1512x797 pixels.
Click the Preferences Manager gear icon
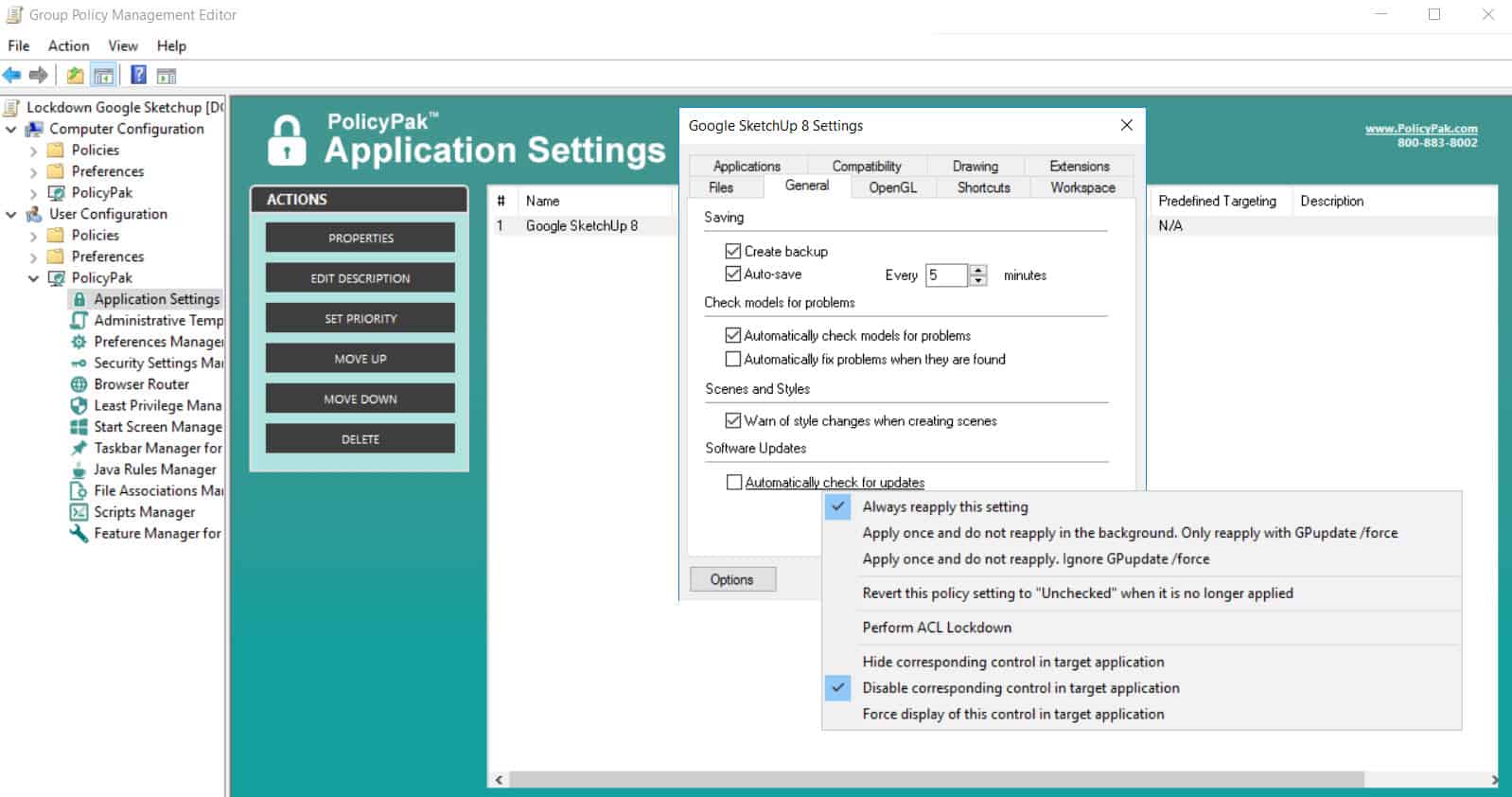pos(79,342)
